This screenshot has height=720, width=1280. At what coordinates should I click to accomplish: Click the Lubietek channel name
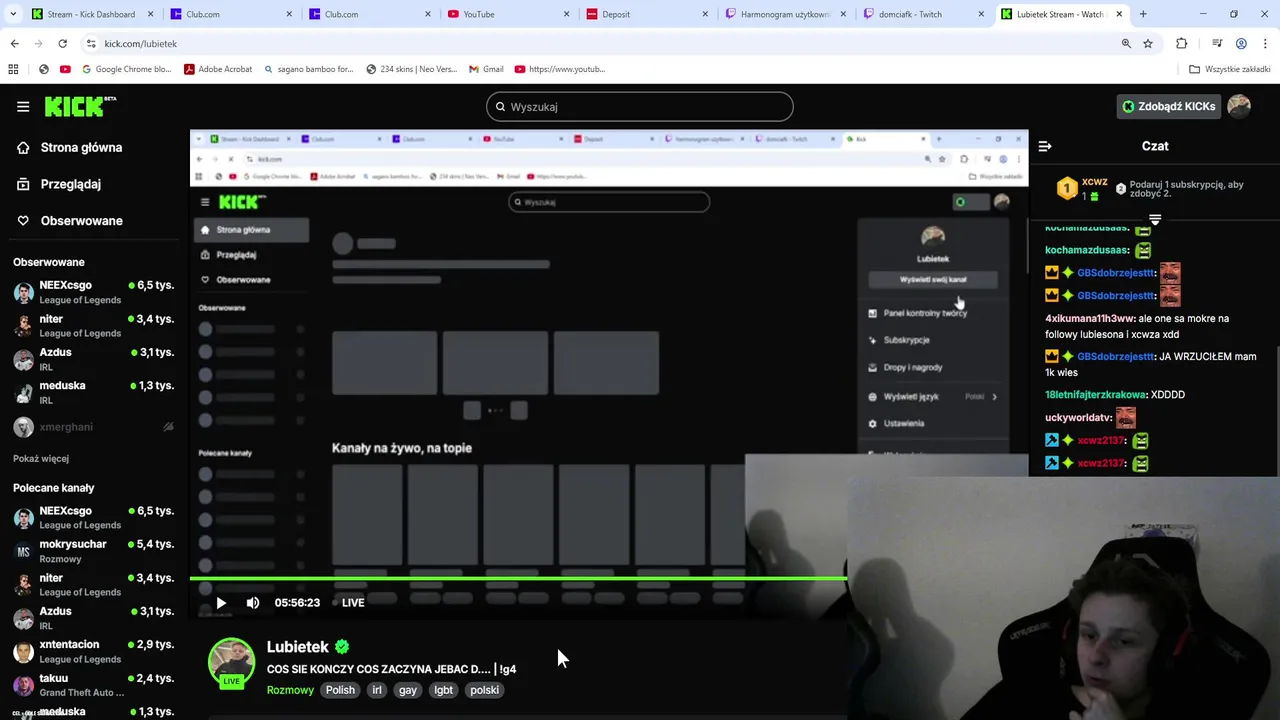point(298,647)
